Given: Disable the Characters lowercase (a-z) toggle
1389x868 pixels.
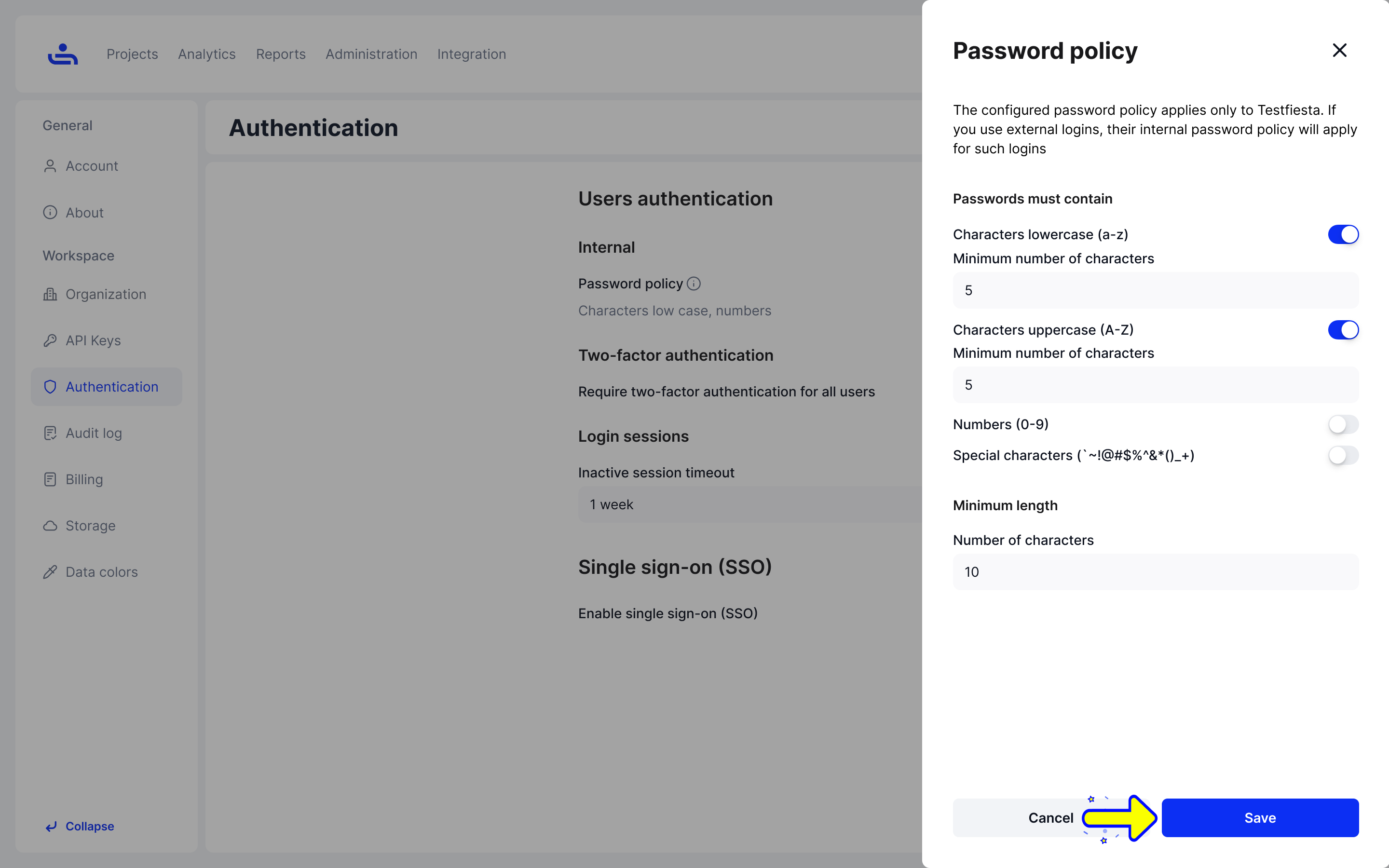Looking at the screenshot, I should tap(1343, 234).
